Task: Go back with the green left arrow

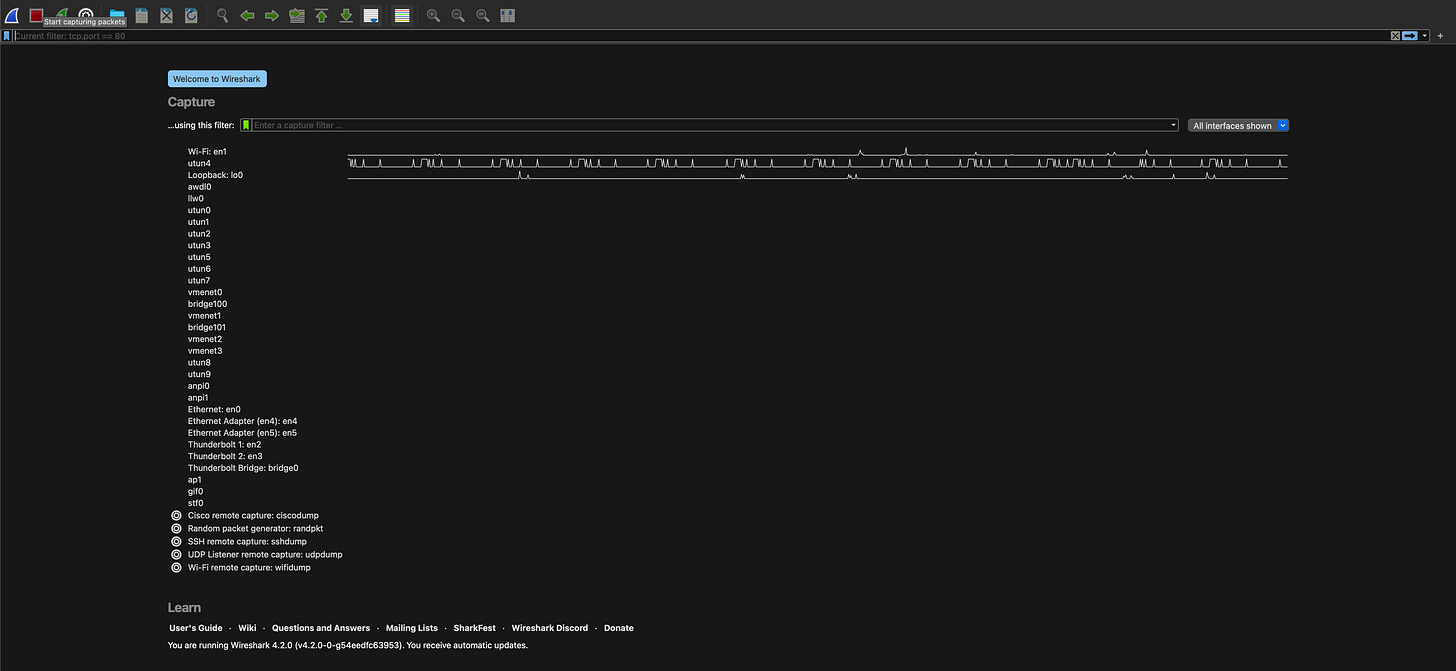Action: [x=247, y=15]
